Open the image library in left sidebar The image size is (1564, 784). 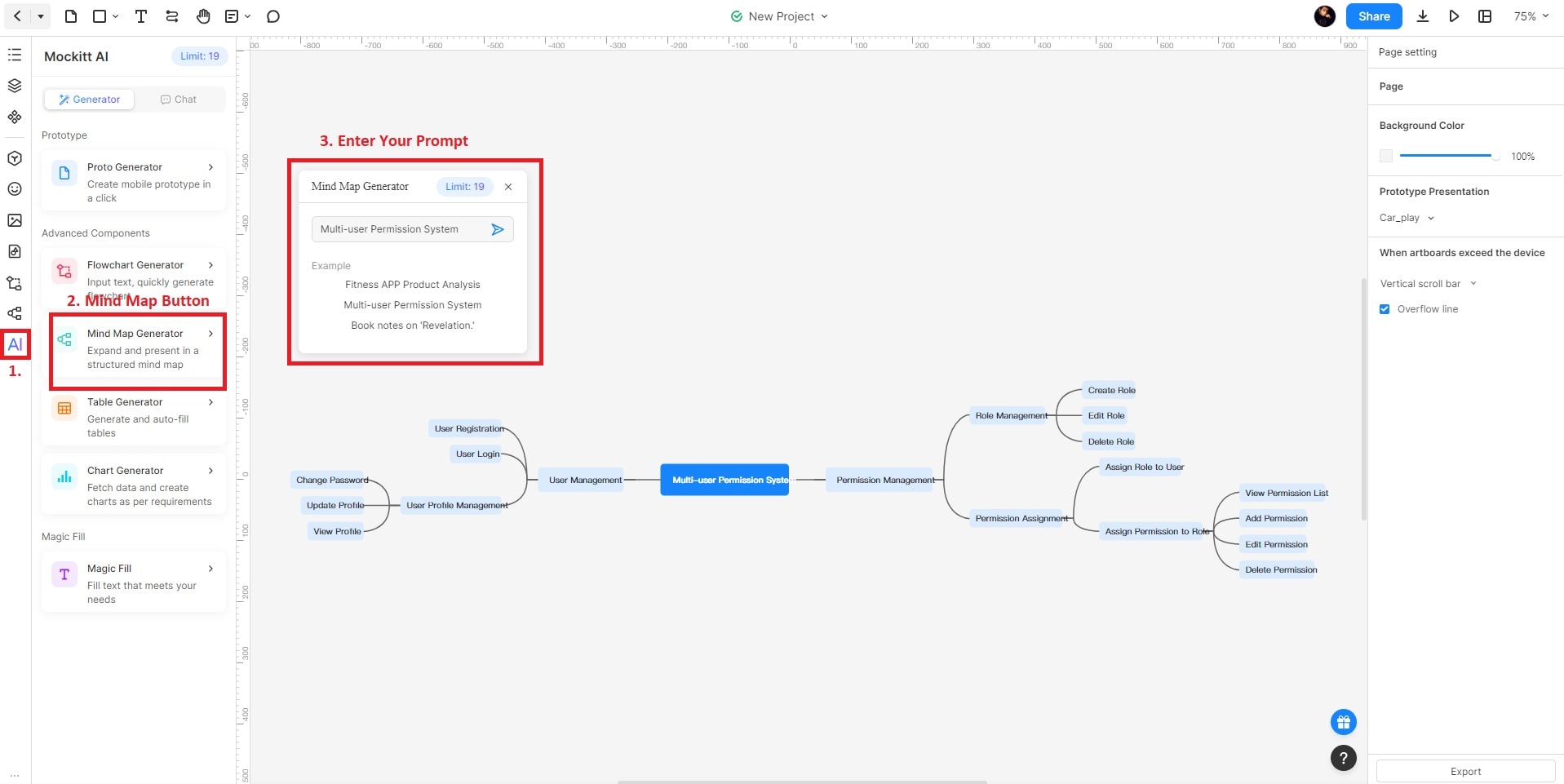15,220
